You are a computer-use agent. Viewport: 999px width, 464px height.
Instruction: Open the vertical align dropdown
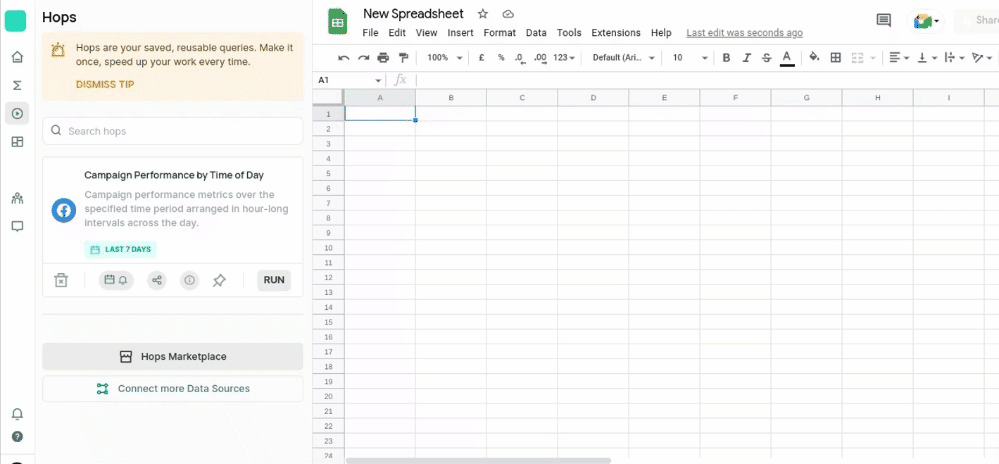point(926,57)
